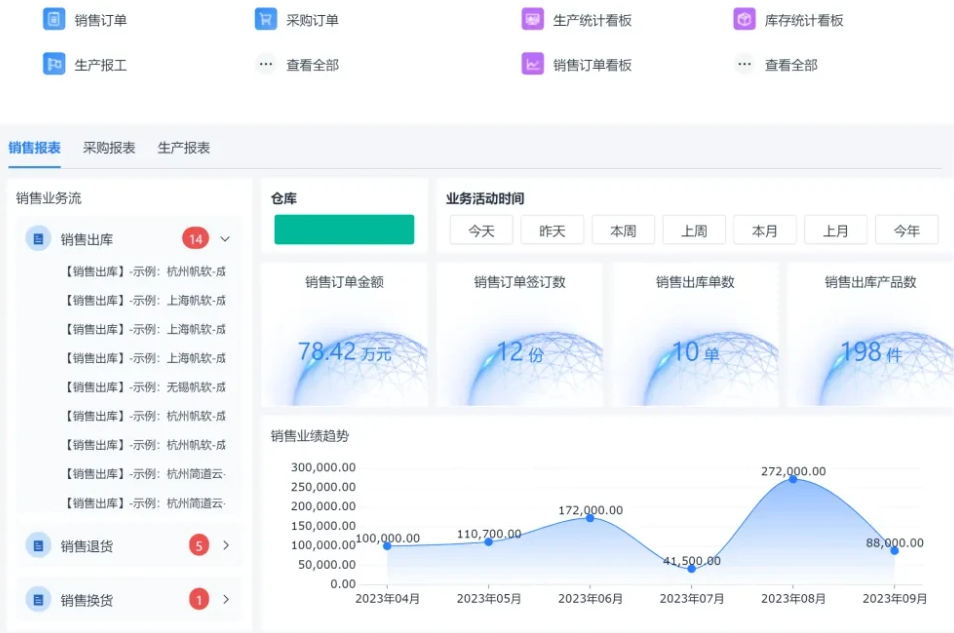
Task: Click the green 仓库 selector bar
Action: click(344, 229)
